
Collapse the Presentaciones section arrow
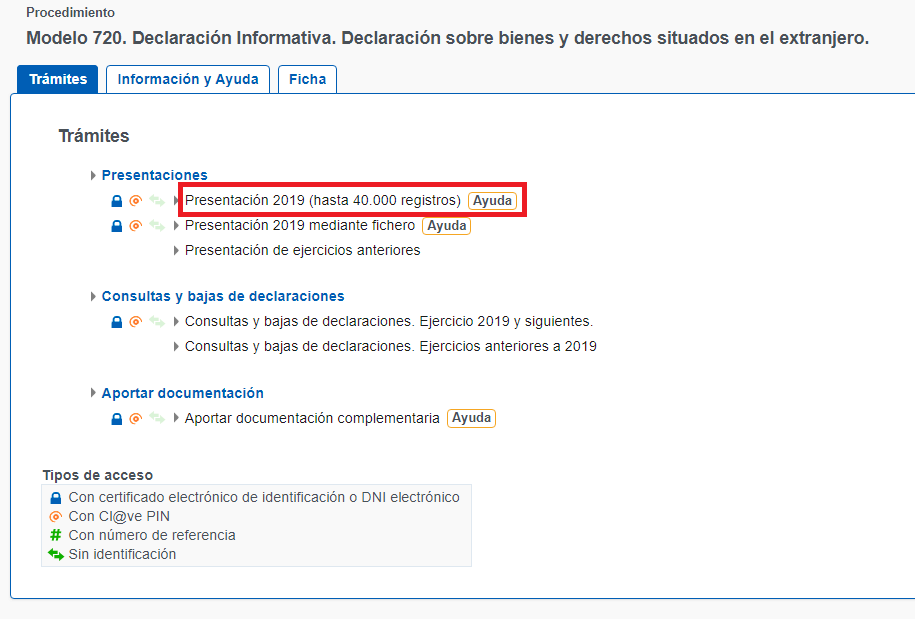pyautogui.click(x=93, y=176)
